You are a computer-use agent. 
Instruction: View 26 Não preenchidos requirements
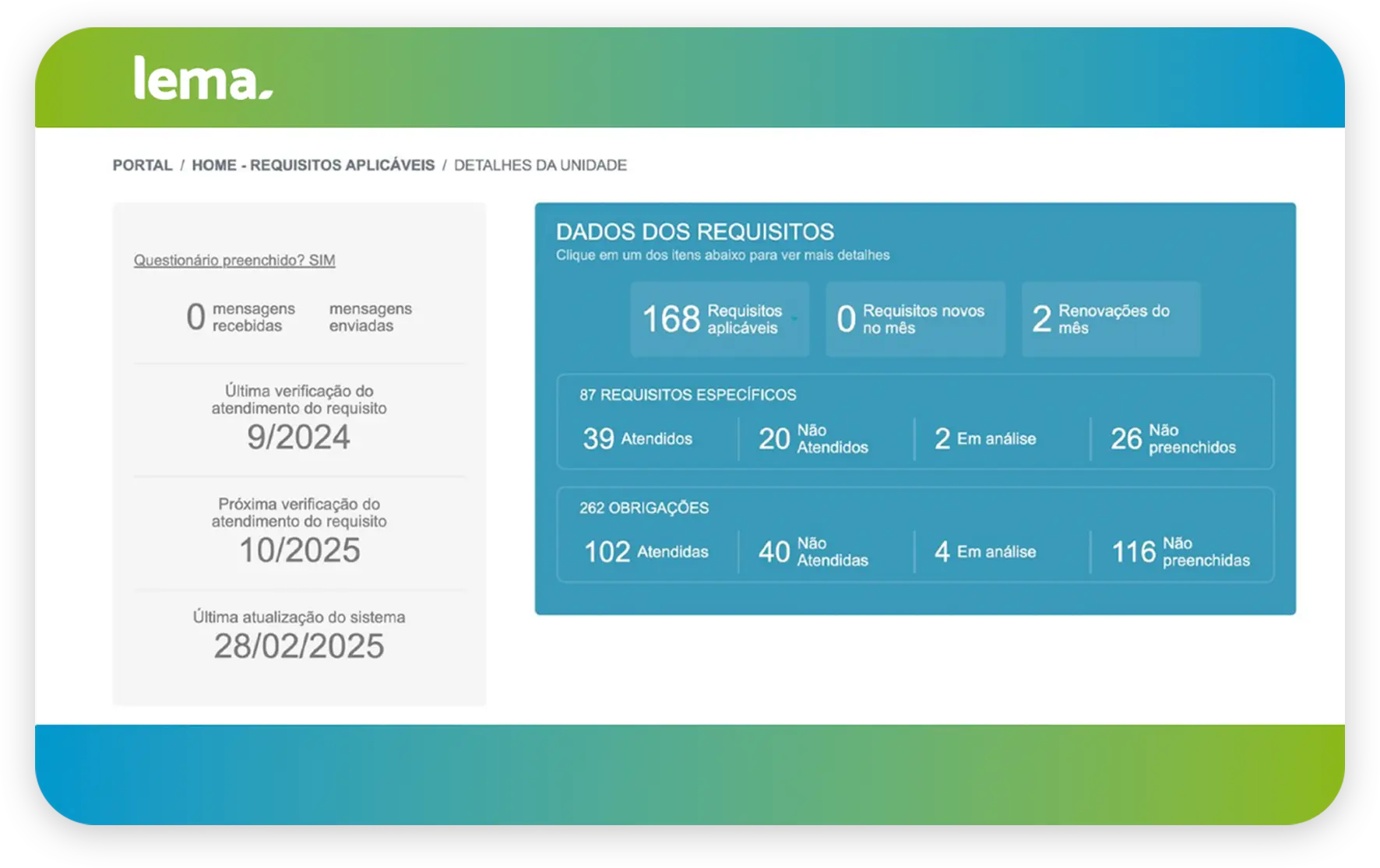coord(1173,439)
